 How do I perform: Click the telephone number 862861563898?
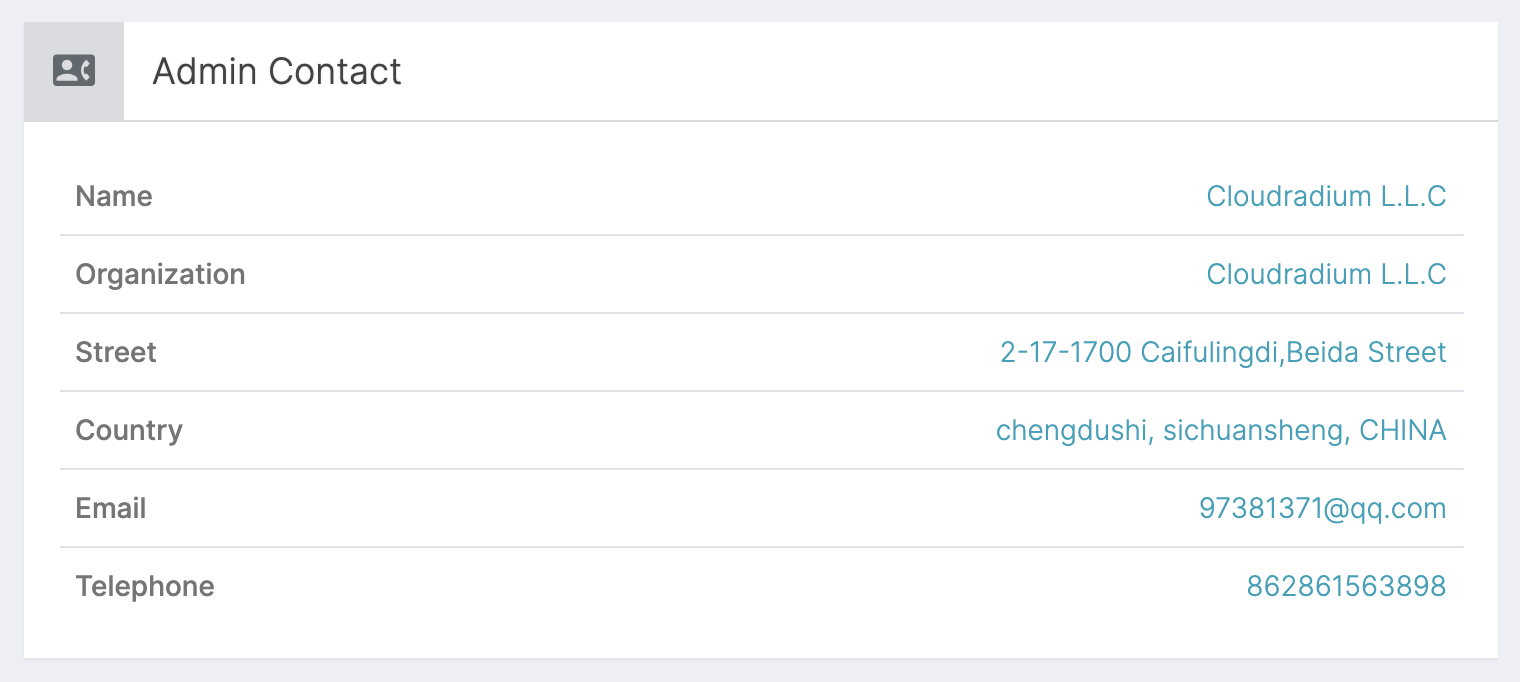point(1346,586)
